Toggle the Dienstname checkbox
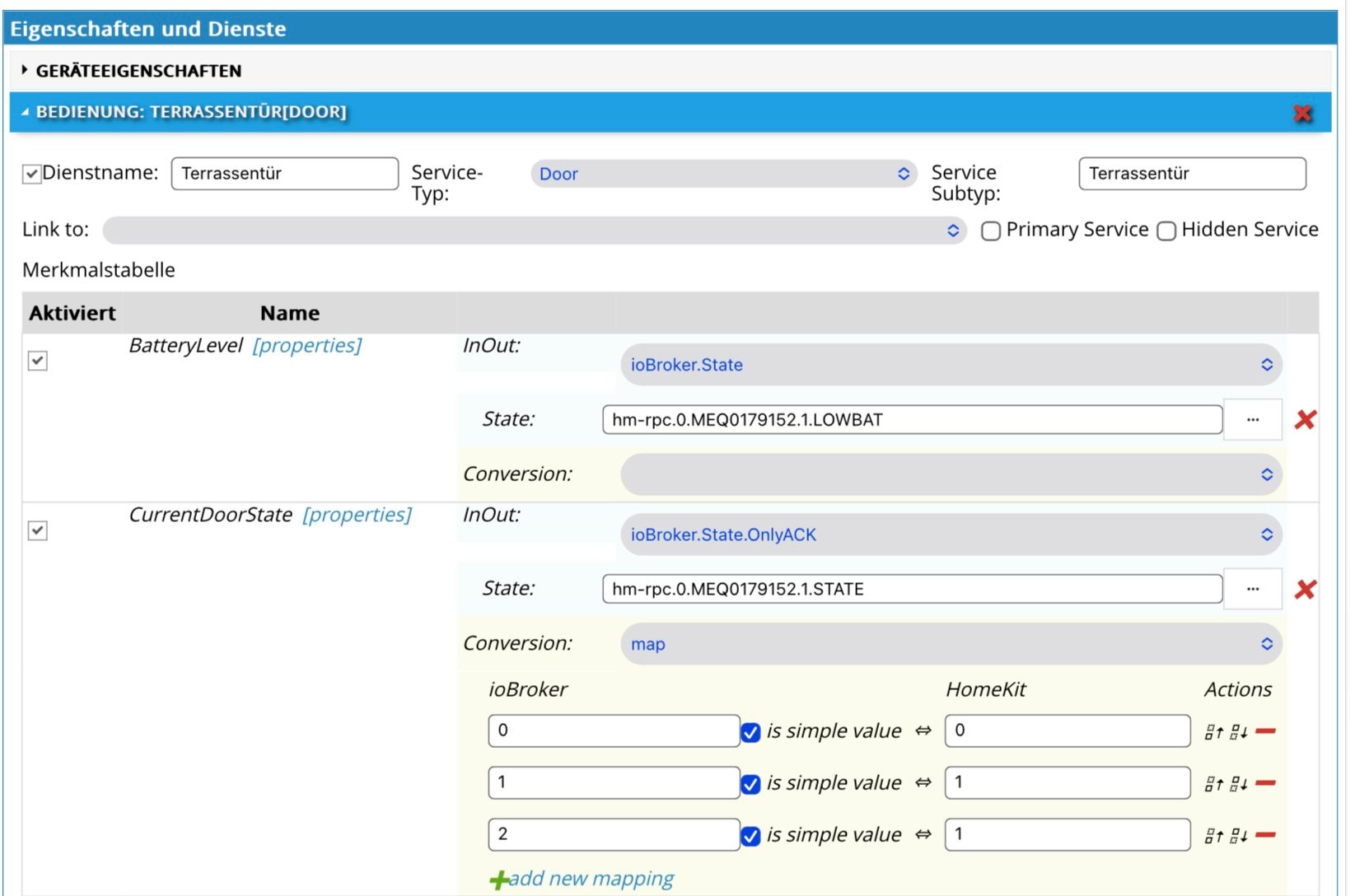Image resolution: width=1355 pixels, height=896 pixels. pos(31,174)
